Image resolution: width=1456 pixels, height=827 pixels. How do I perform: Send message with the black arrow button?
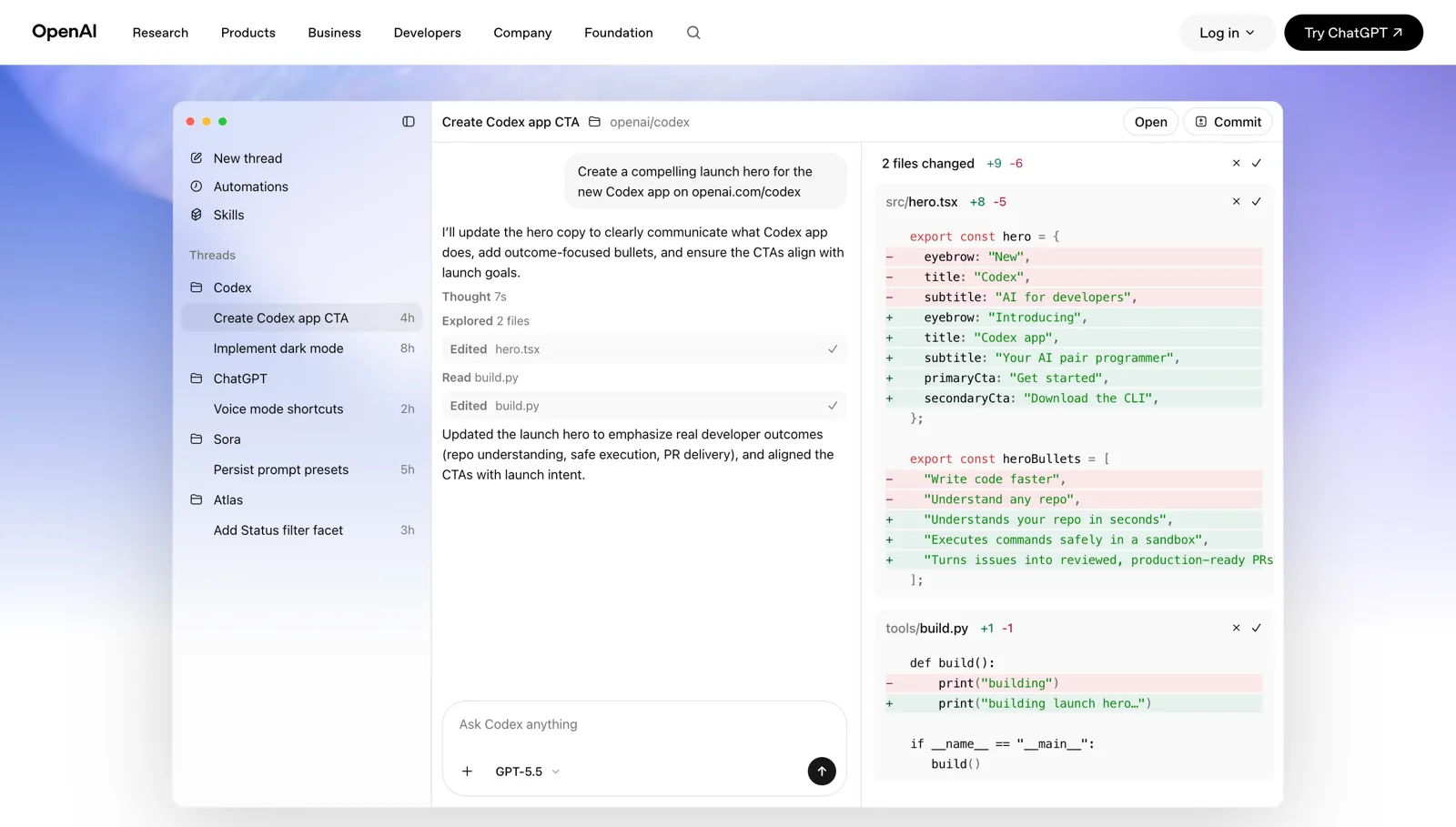[822, 772]
